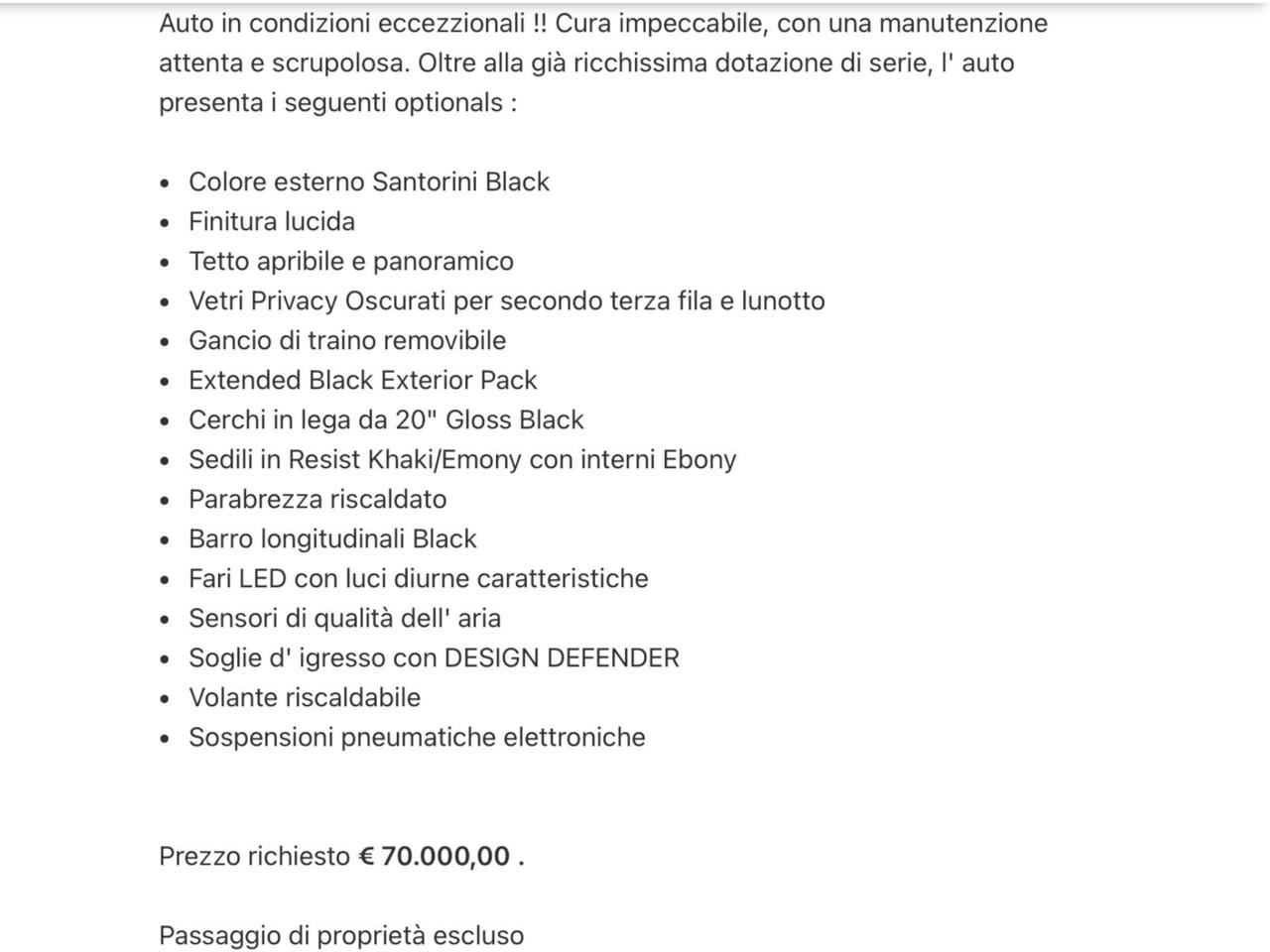Select the "Sedili in Resist Khaki/Emony" line

[x=462, y=460]
